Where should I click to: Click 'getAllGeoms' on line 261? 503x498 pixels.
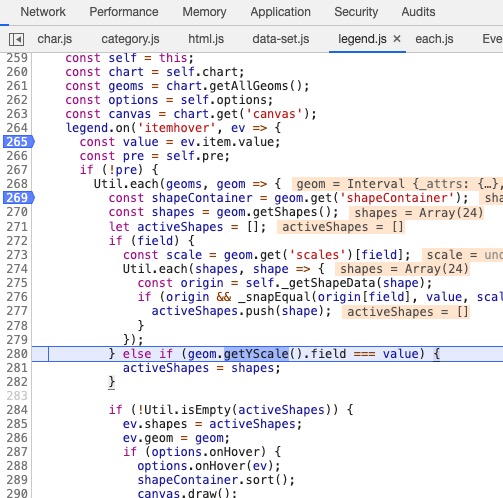point(248,86)
